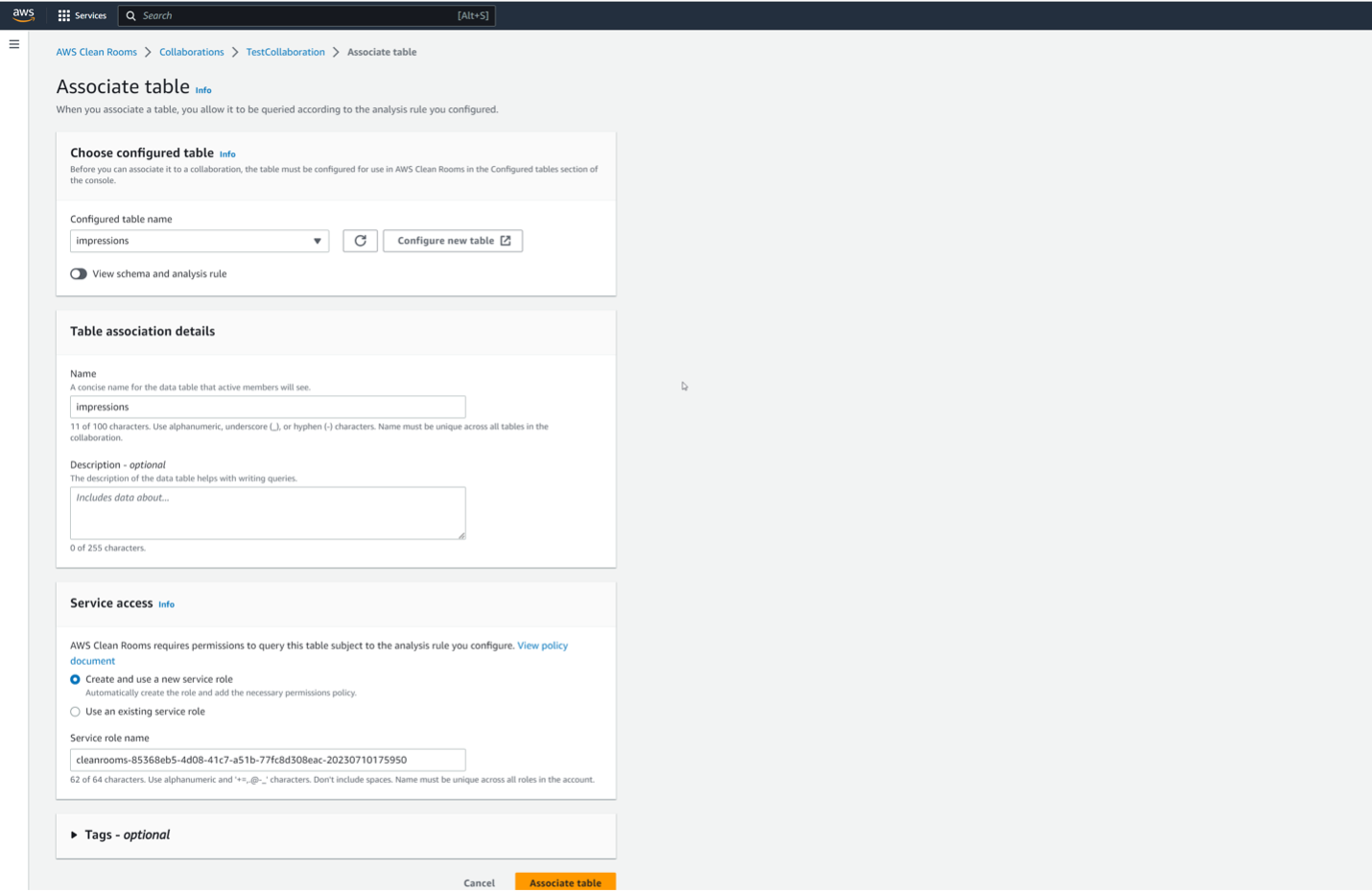Image resolution: width=1372 pixels, height=893 pixels.
Task: Go to Collaborations breadcrumb
Action: pyautogui.click(x=192, y=52)
